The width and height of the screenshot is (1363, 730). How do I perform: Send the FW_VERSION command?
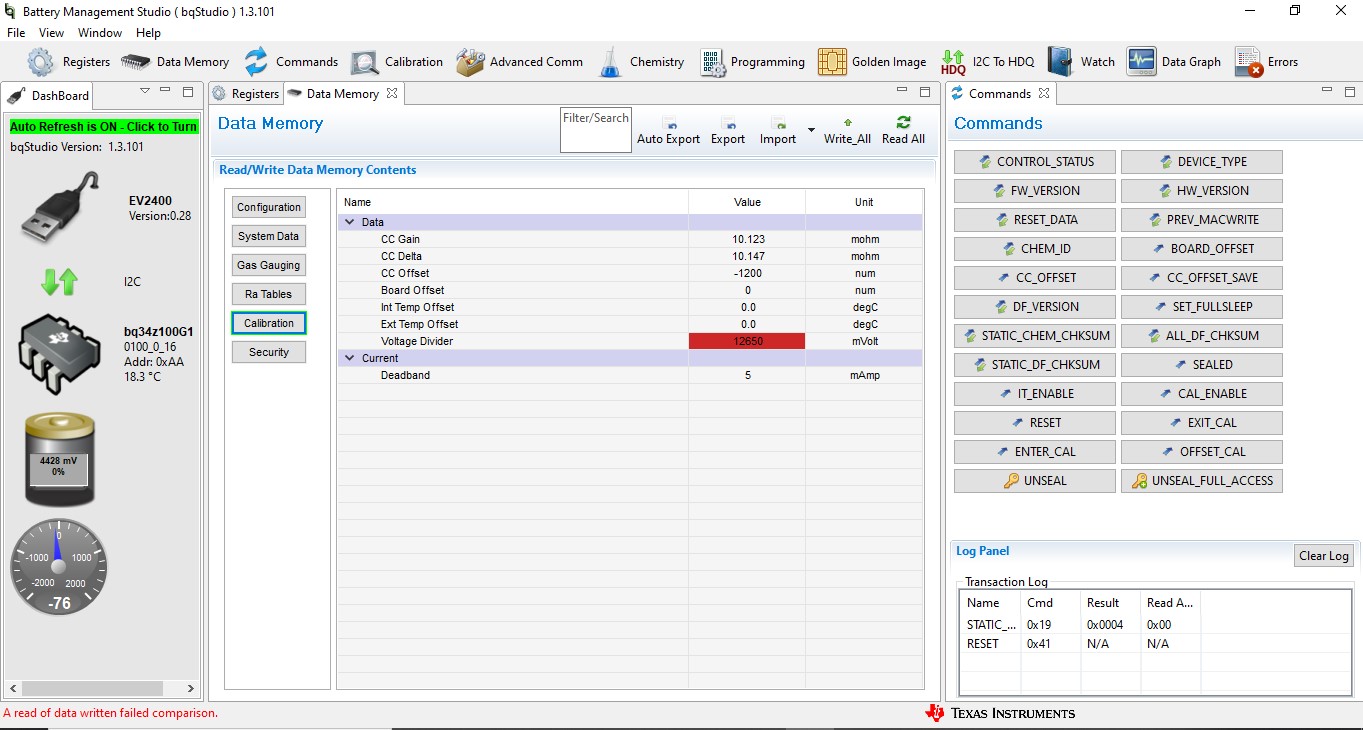[1035, 191]
